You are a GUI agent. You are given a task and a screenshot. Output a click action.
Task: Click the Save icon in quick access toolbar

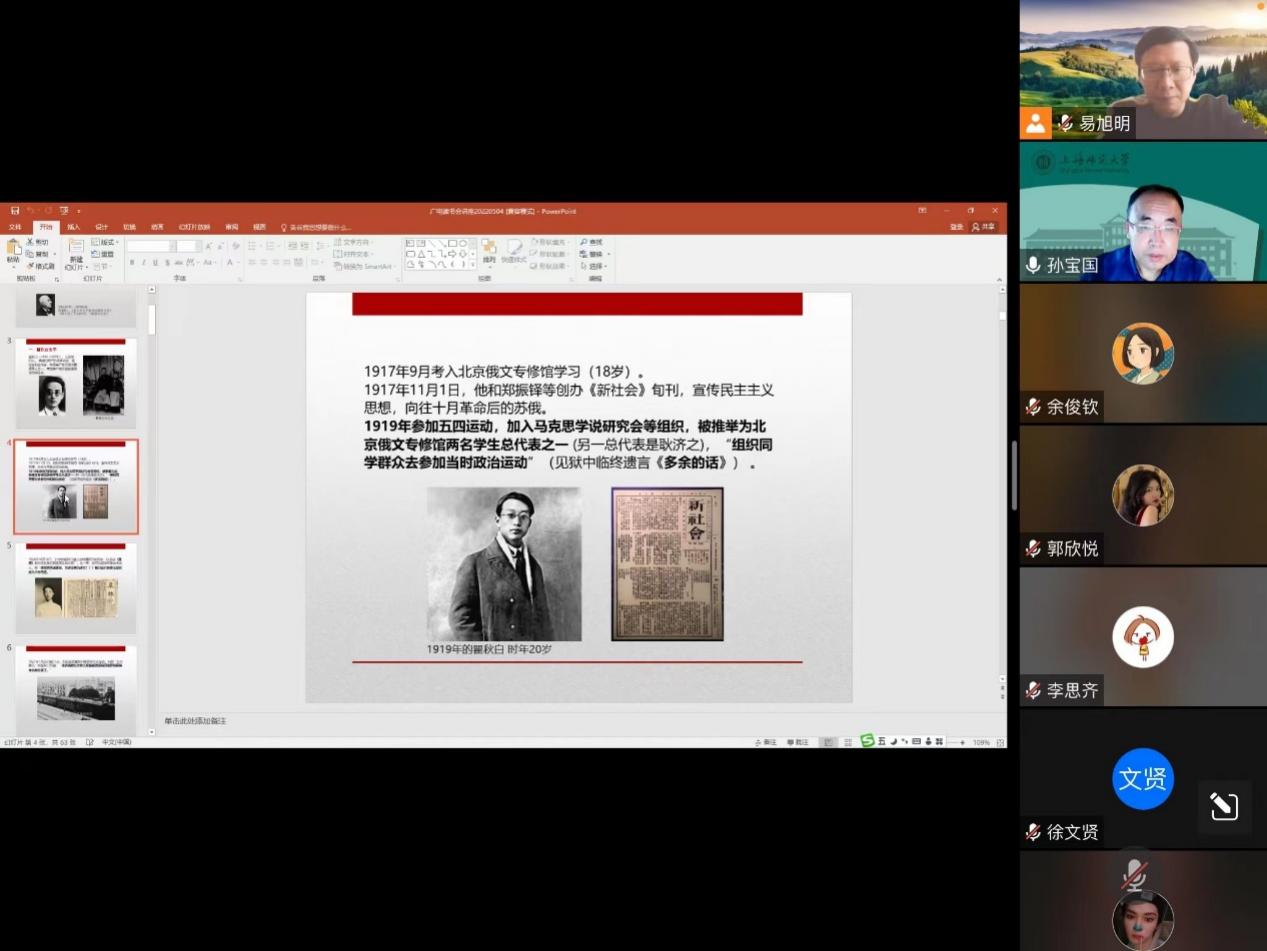pyautogui.click(x=15, y=211)
